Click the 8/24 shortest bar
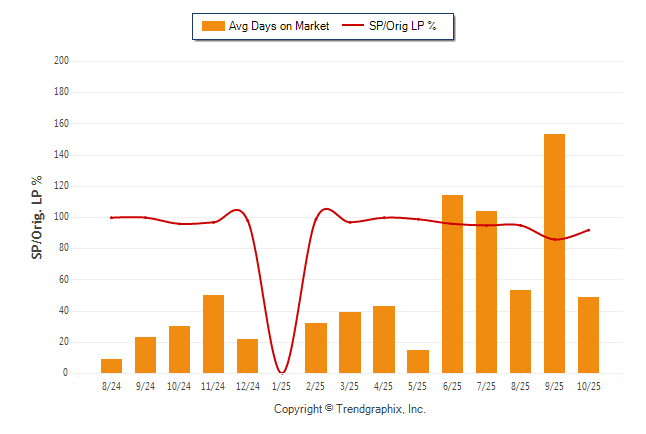Screen dimensions: 646x434 click(112, 366)
